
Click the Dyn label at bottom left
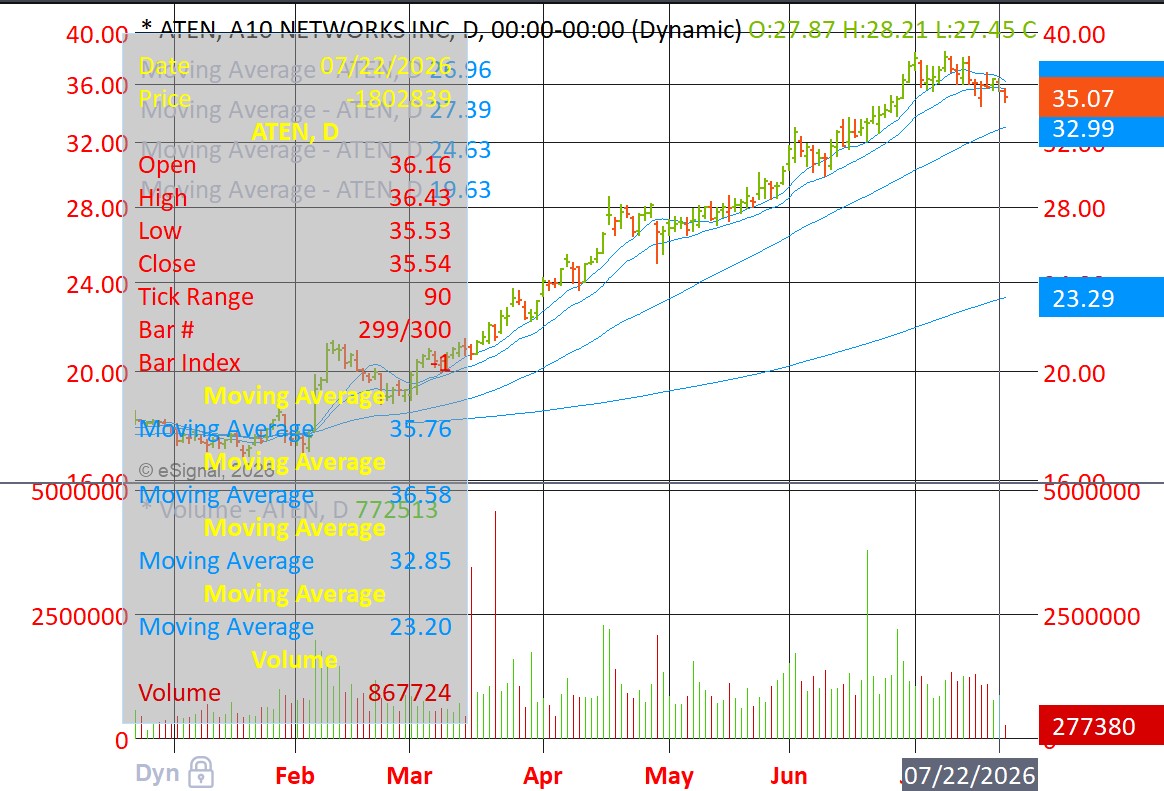157,773
